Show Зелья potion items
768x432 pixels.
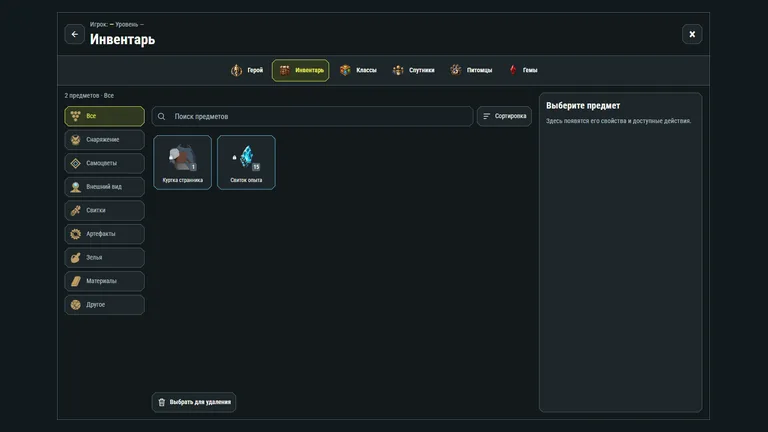coord(104,257)
